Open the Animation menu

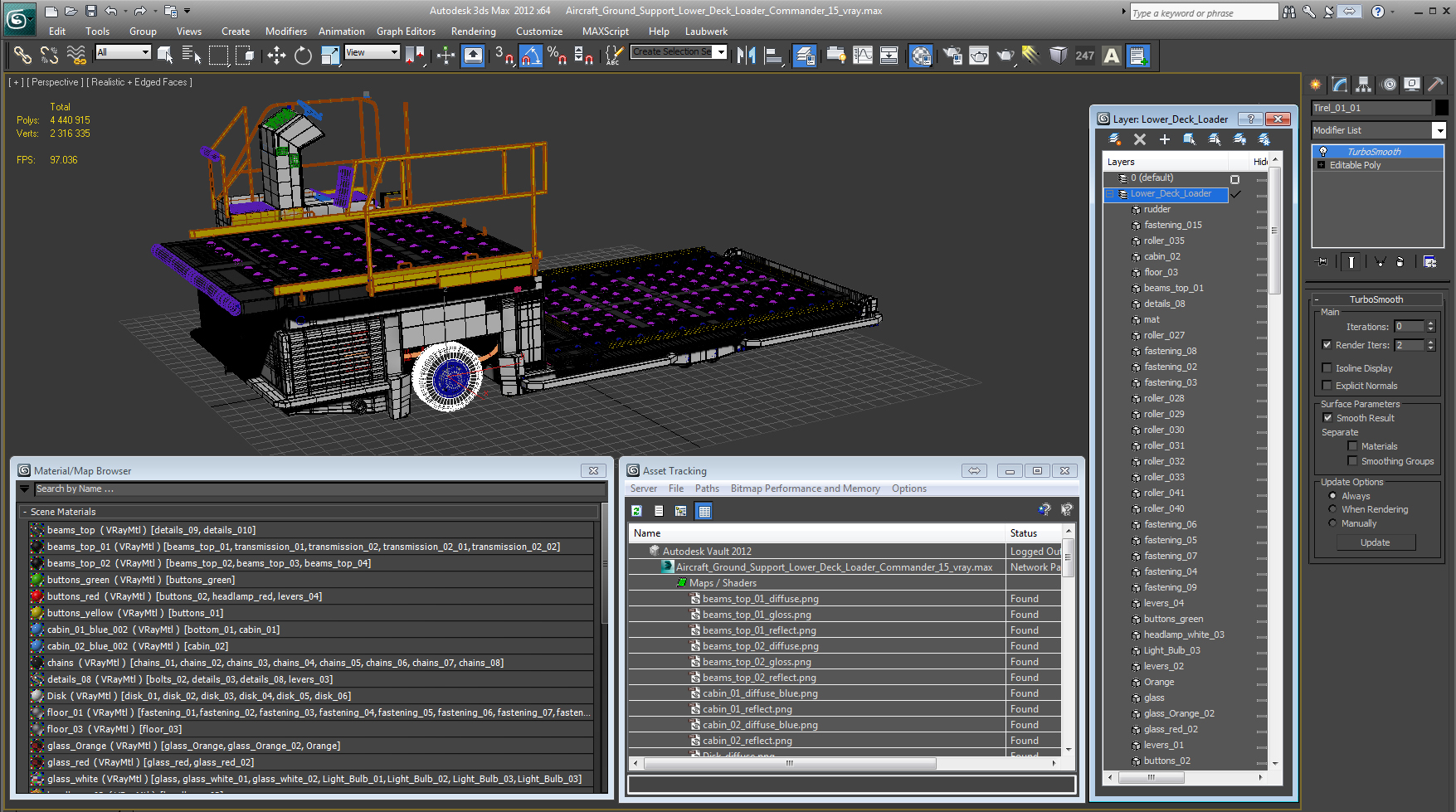342,32
